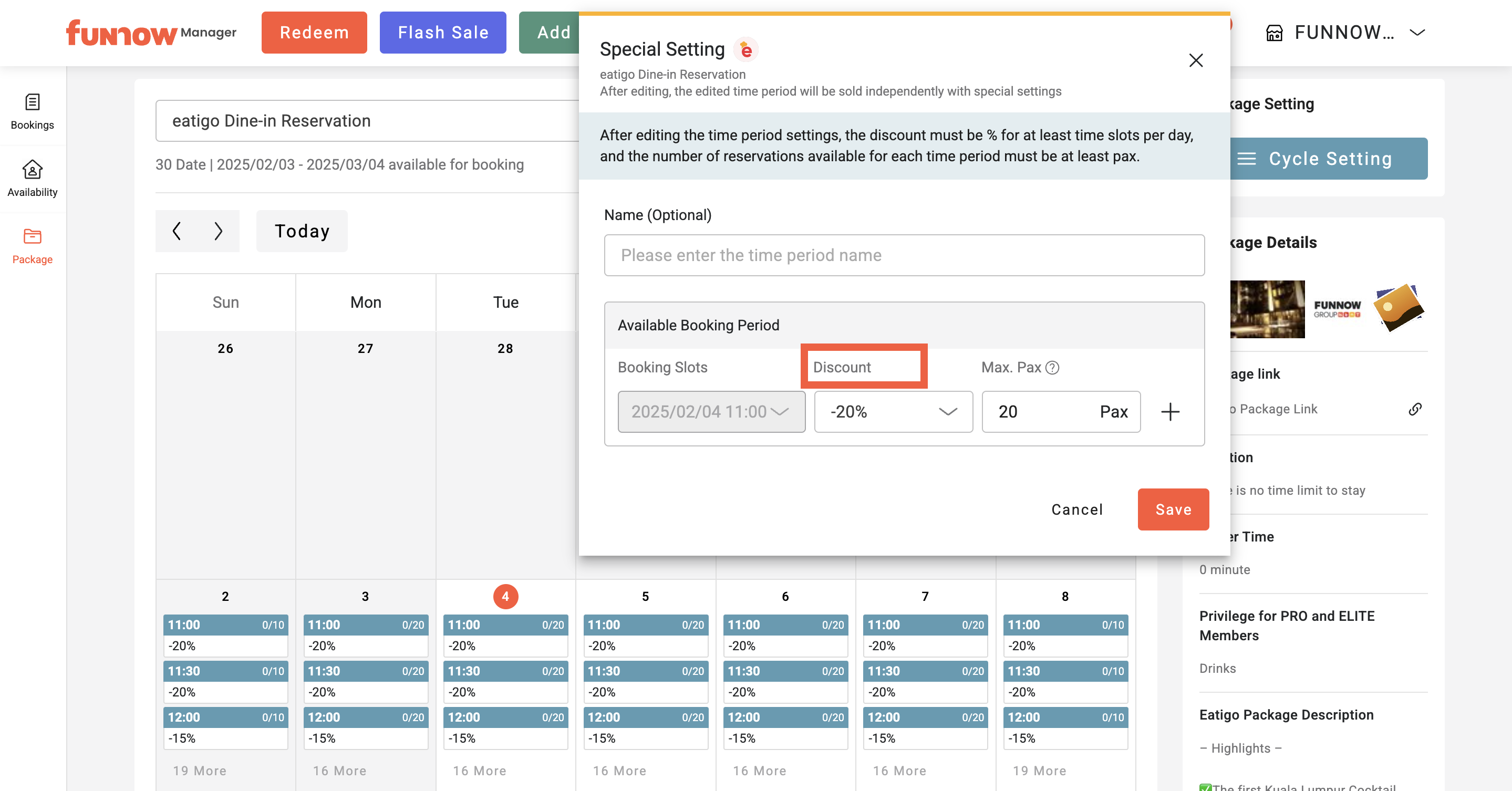Image resolution: width=1512 pixels, height=791 pixels.
Task: Close the Special Setting dialog
Action: click(x=1196, y=60)
